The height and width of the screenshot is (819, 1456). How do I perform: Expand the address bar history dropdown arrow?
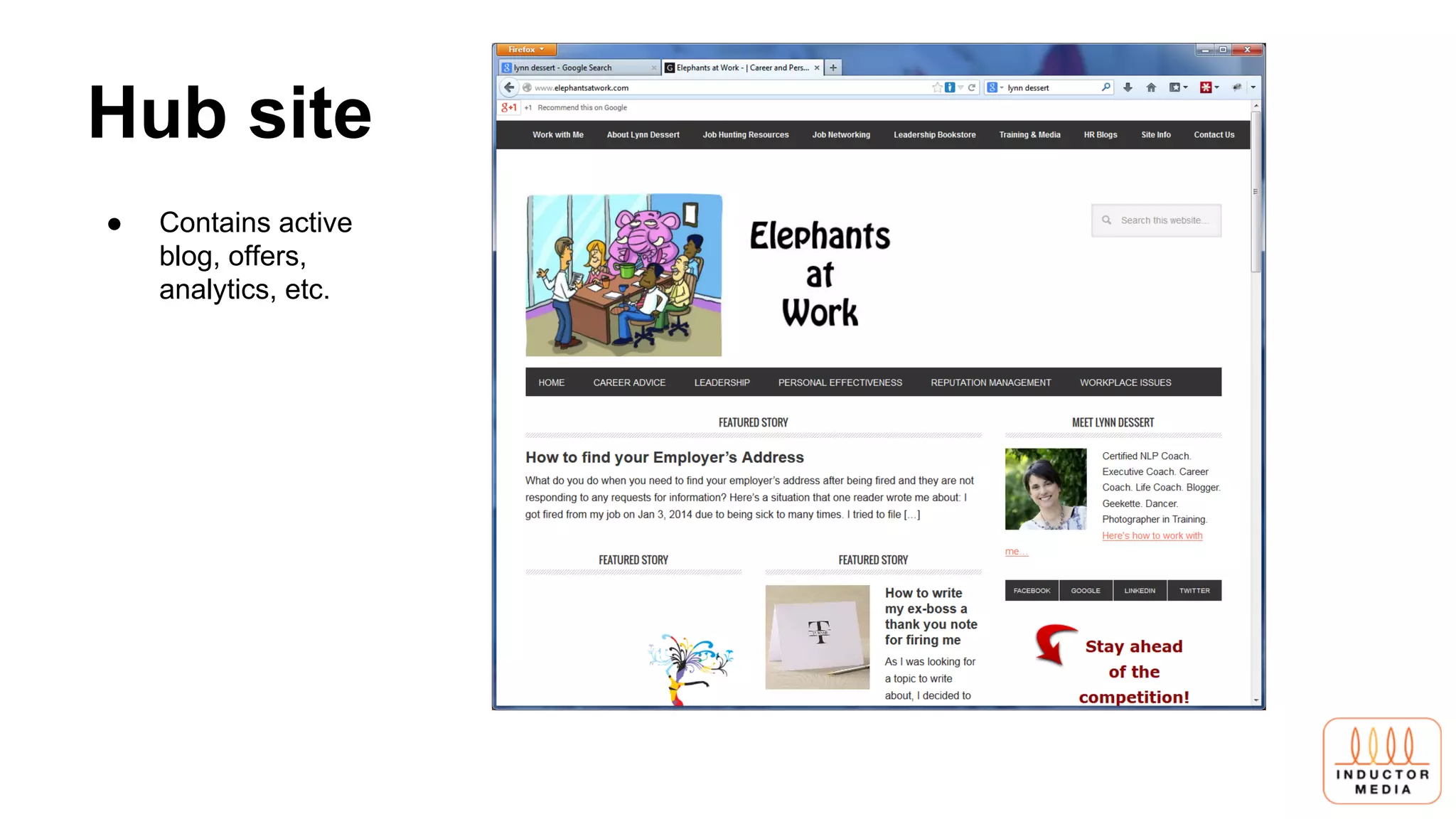coord(960,87)
